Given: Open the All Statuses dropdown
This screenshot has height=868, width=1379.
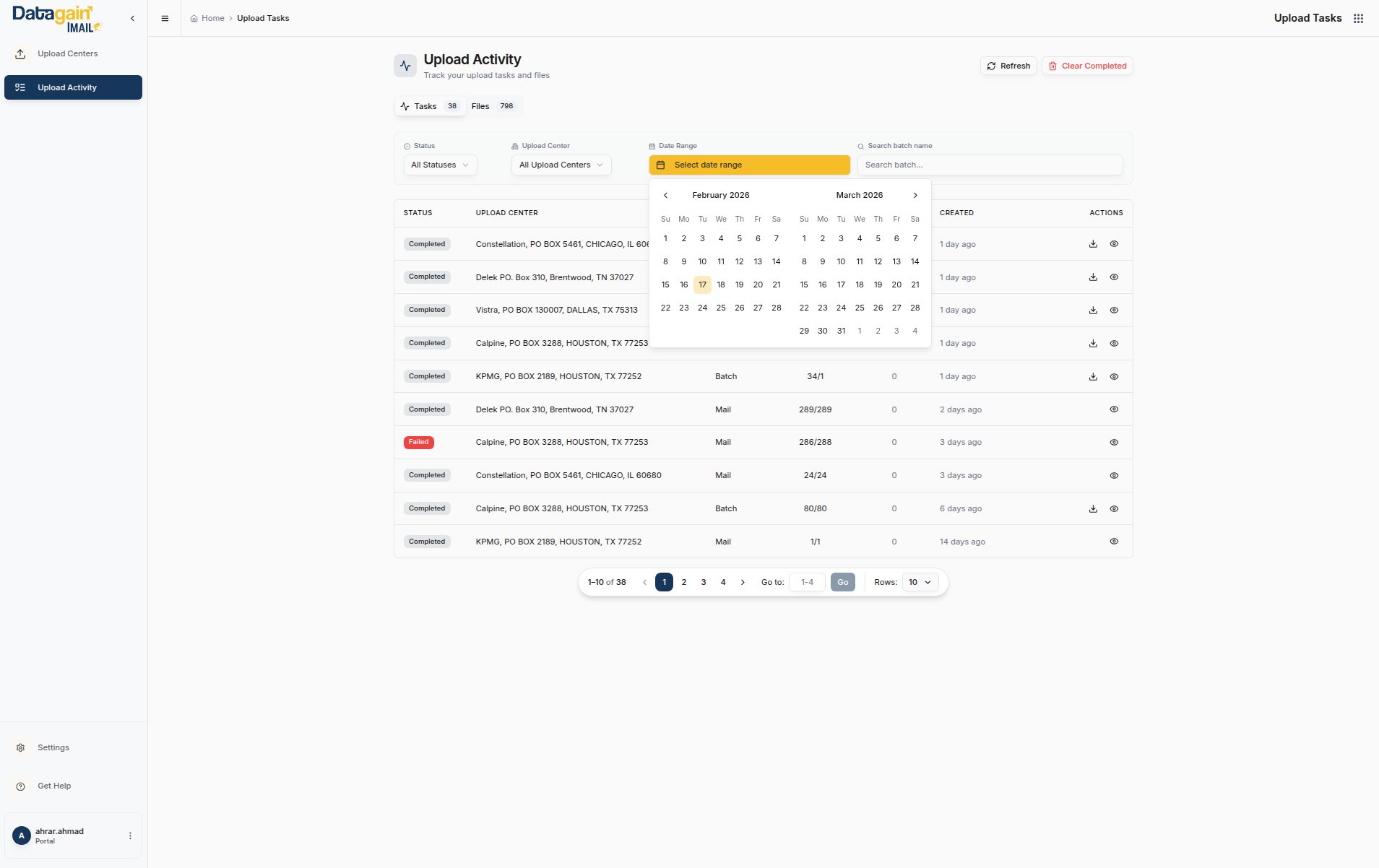Looking at the screenshot, I should [x=440, y=165].
